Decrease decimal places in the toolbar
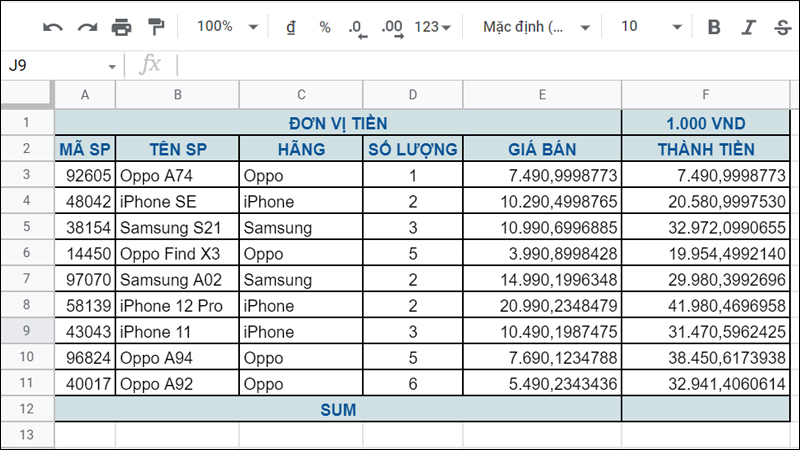The width and height of the screenshot is (800, 450). [x=357, y=27]
